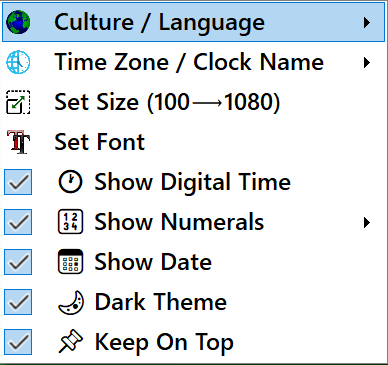Click the clock icon beside Show Digital Time

click(70, 182)
